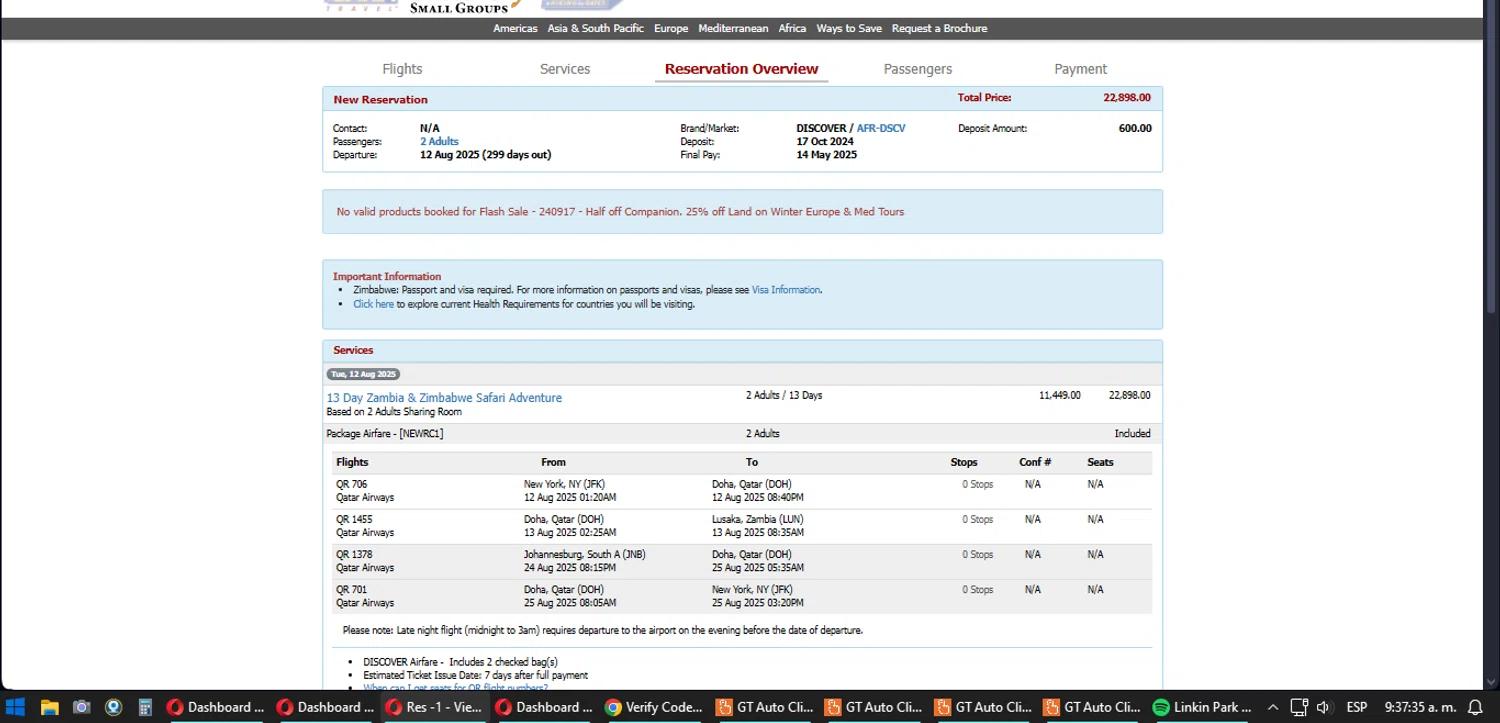The image size is (1500, 723).
Task: Click the Total Price value 22,898.00
Action: click(x=1127, y=98)
